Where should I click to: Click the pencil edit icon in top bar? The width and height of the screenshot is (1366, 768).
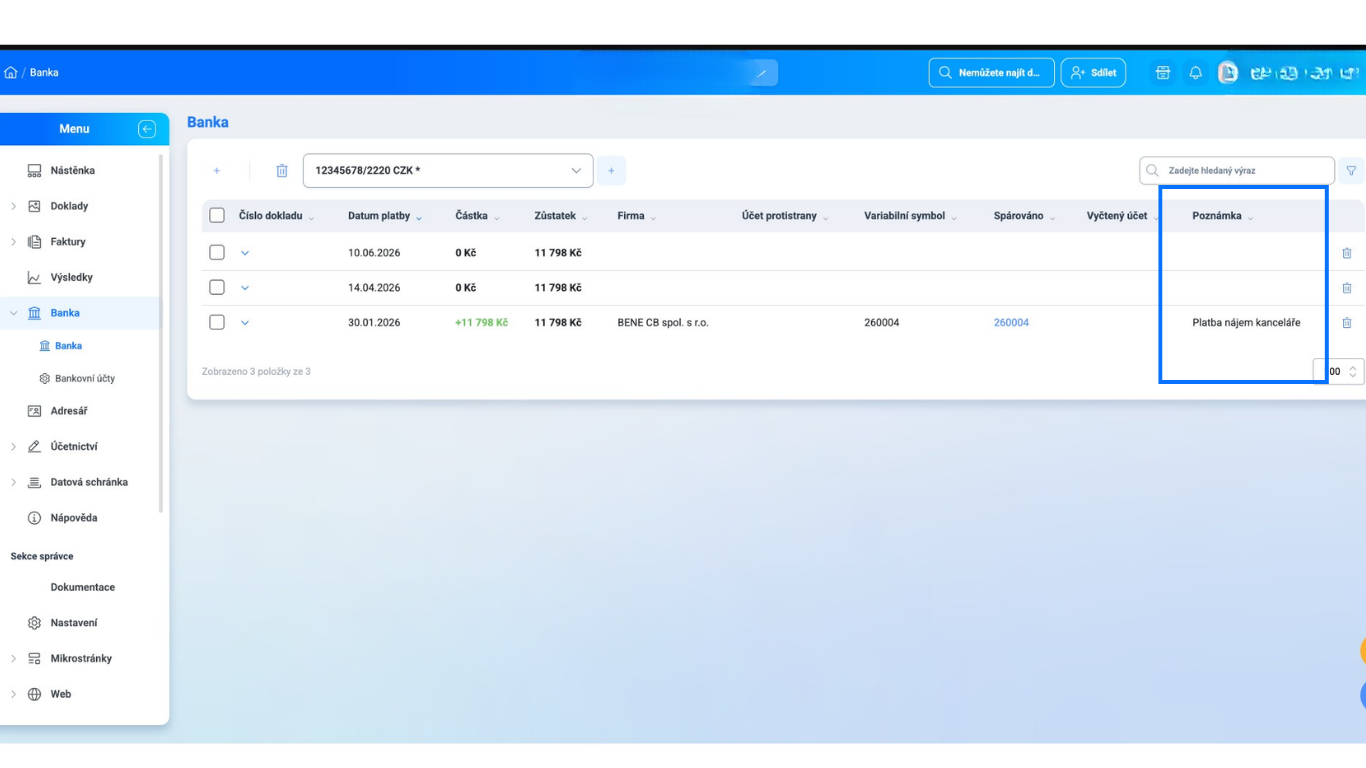(762, 73)
